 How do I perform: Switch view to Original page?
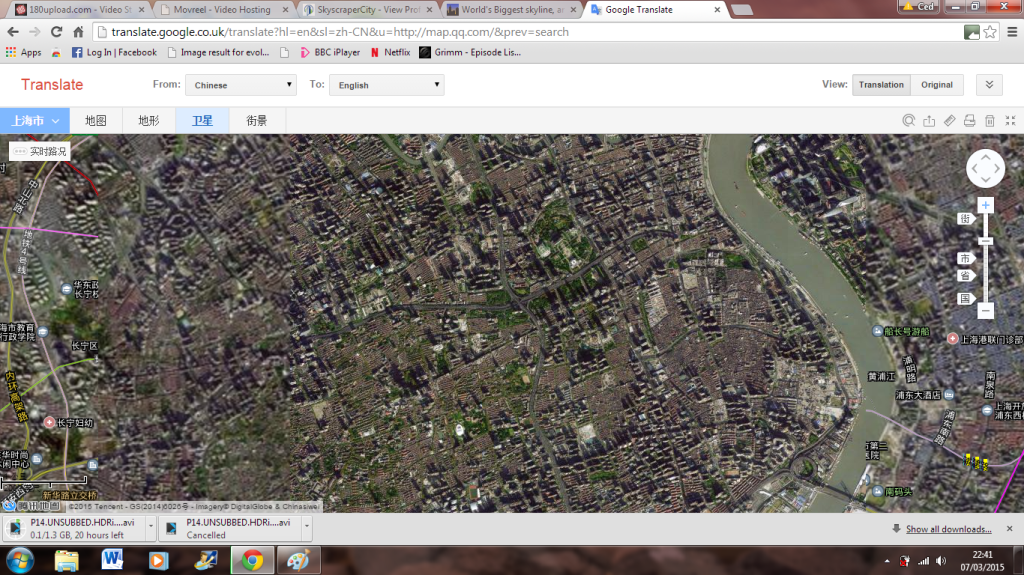click(937, 85)
